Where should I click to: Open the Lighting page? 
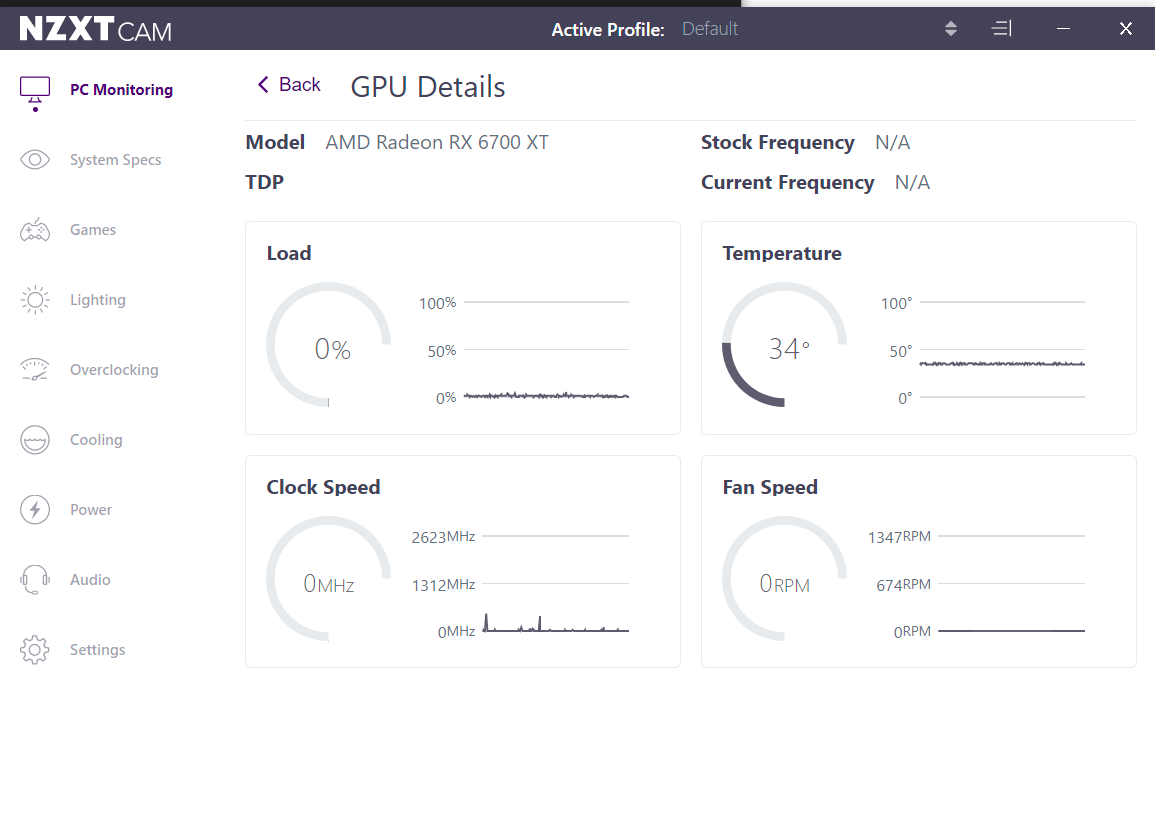click(98, 300)
